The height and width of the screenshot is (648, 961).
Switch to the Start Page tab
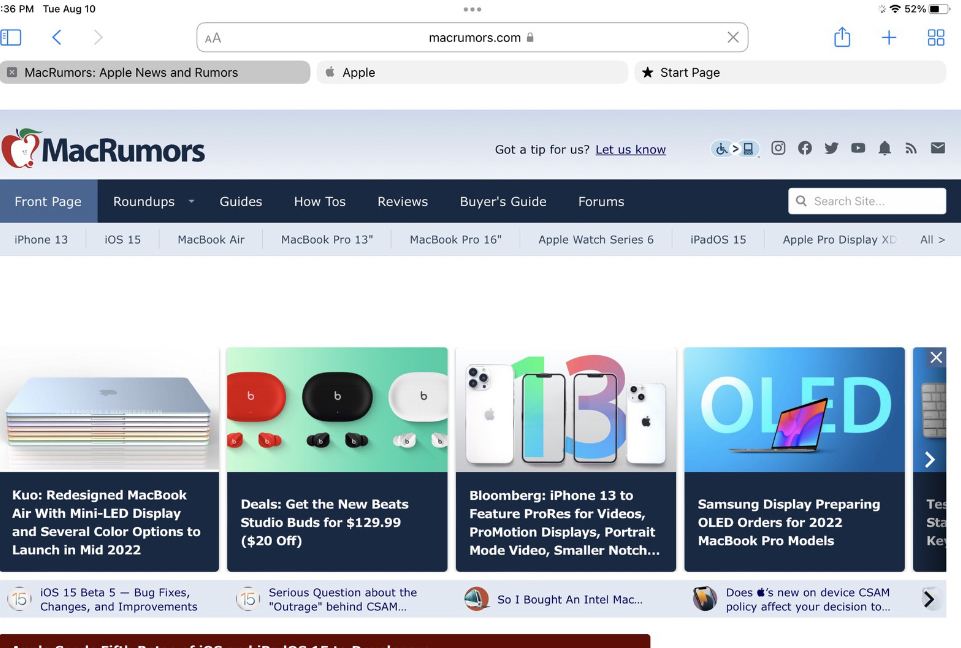pos(790,72)
